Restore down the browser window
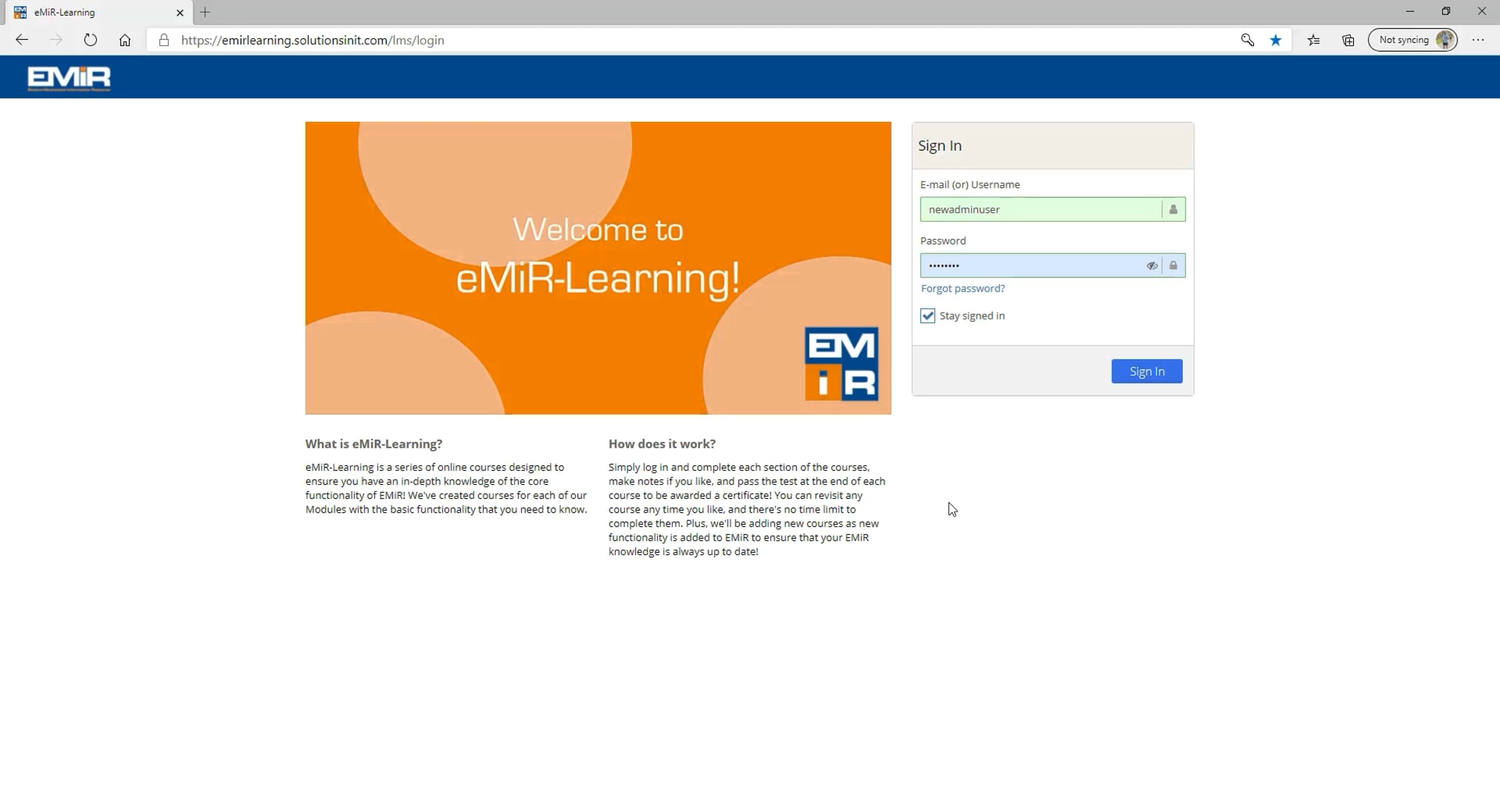The height and width of the screenshot is (812, 1500). [1446, 11]
